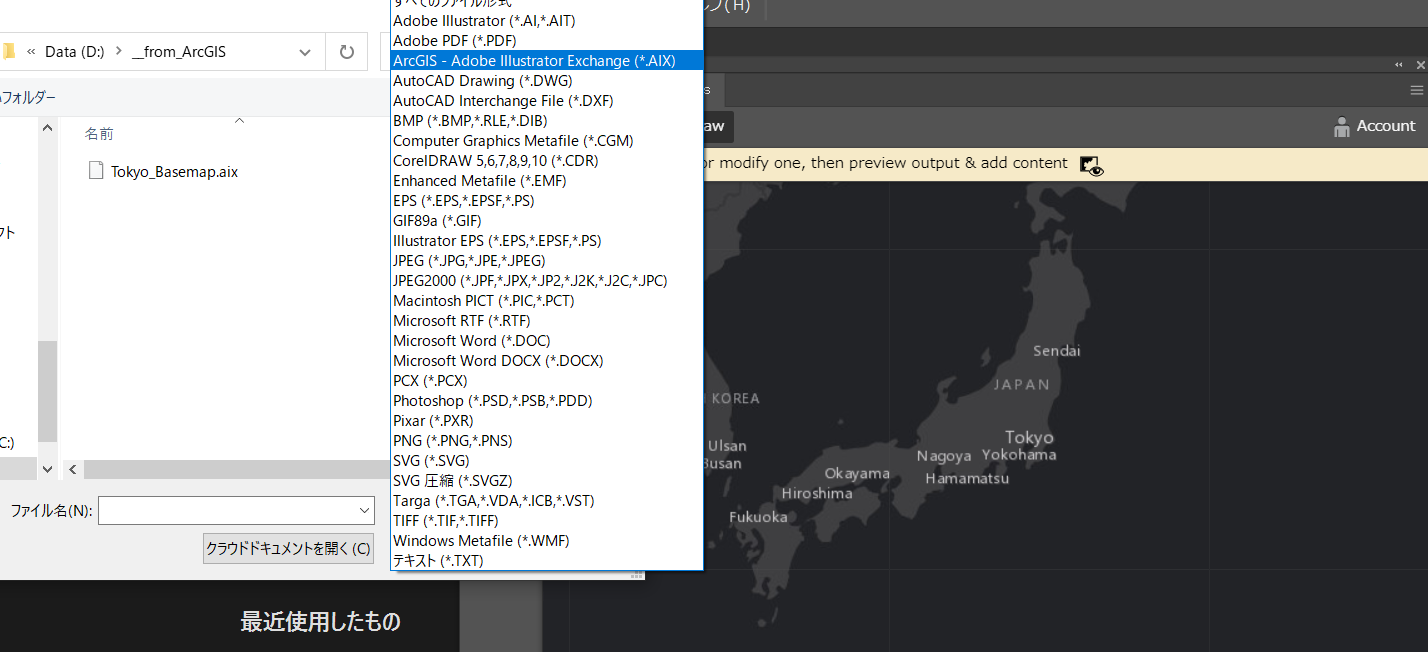The width and height of the screenshot is (1428, 652).
Task: Select Macintosh PICT (*.PIC,*.PCT)
Action: pos(547,300)
